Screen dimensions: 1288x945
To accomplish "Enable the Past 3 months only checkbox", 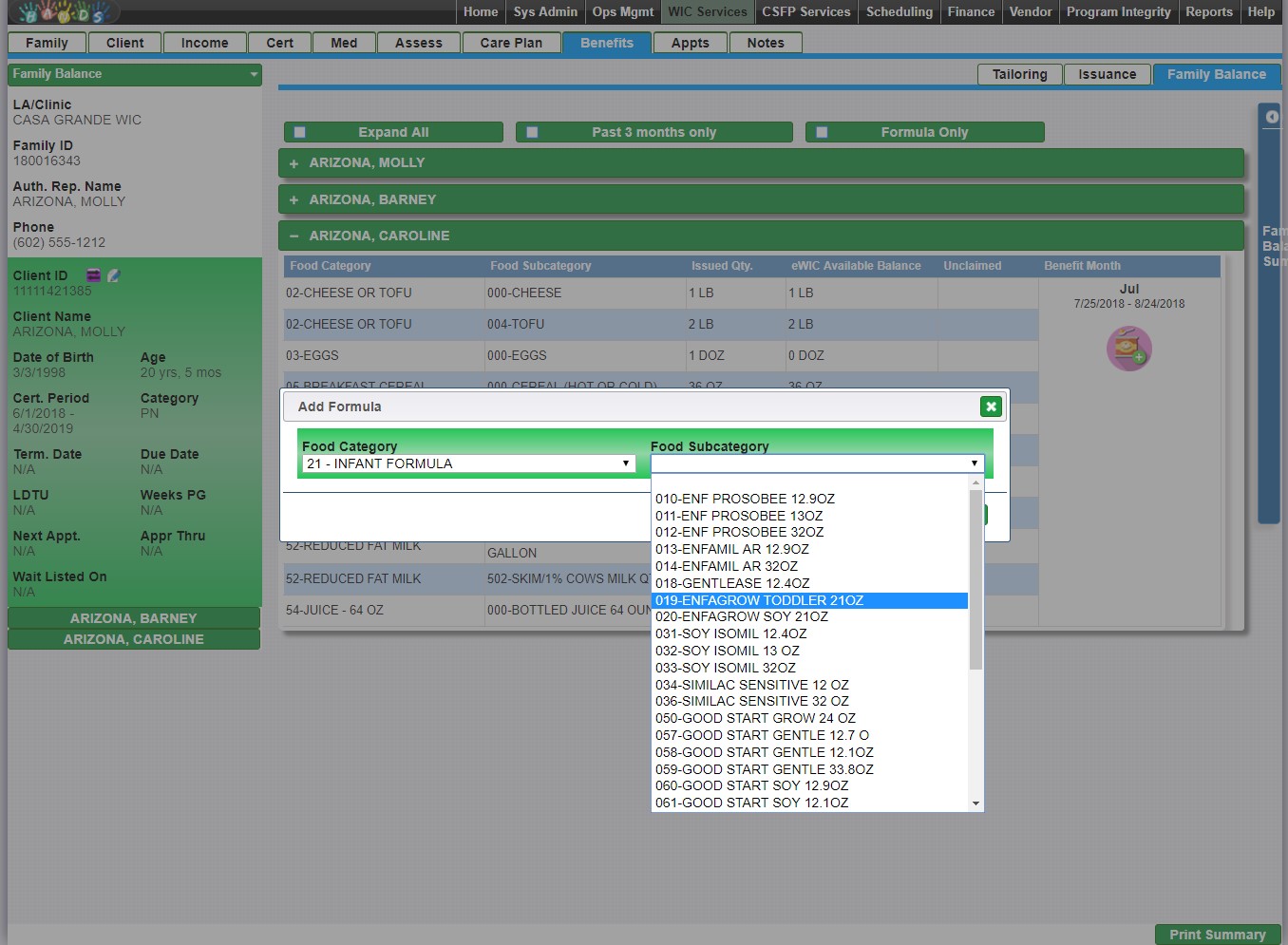I will coord(532,133).
